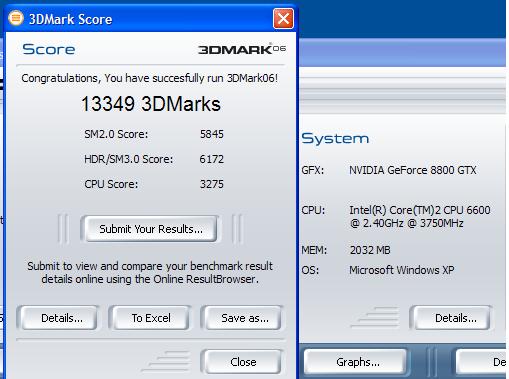Click the HDR/SM3.0 Score: label
This screenshot has width=509, height=379.
click(x=129, y=159)
